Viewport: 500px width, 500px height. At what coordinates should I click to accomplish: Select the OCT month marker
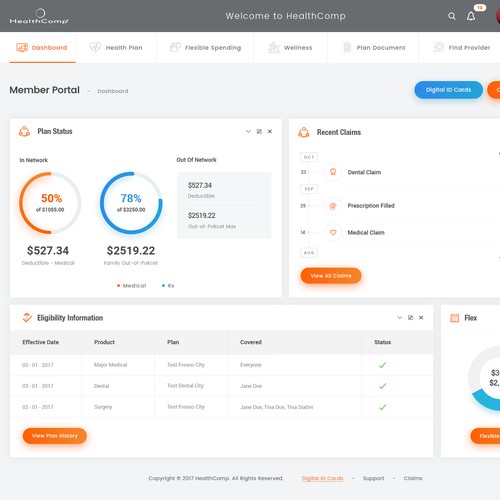[309, 157]
